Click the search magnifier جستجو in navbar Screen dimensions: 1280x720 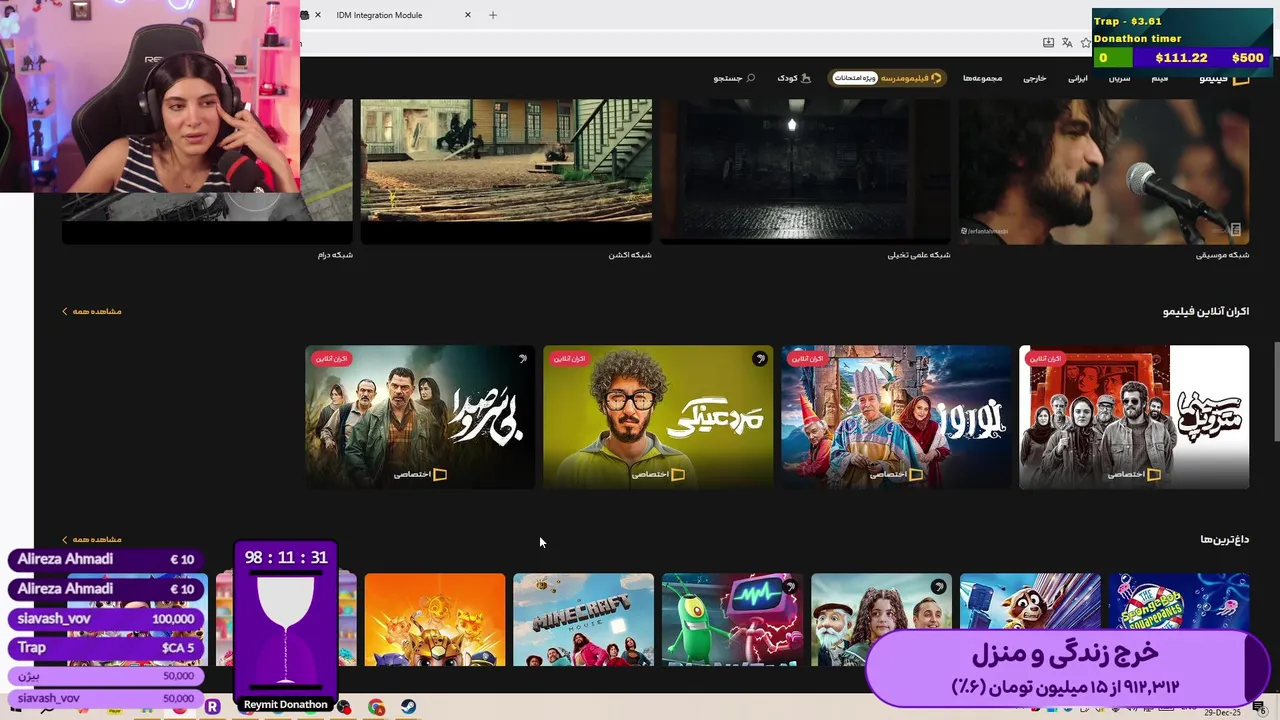[x=734, y=78]
